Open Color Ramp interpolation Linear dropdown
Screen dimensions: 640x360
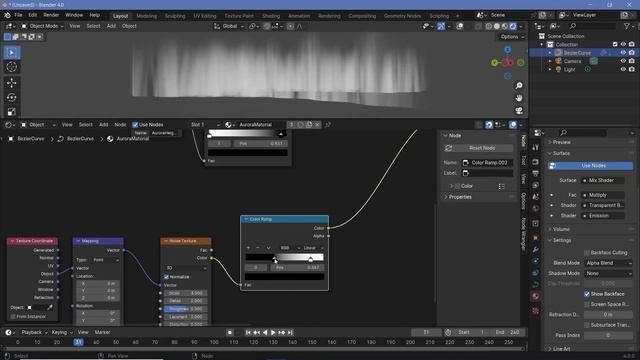[313, 248]
